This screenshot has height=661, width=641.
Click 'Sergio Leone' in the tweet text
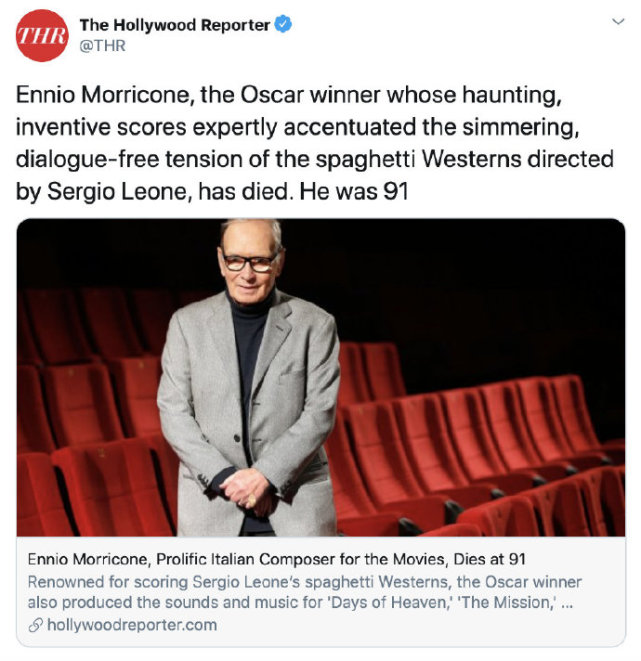(117, 192)
